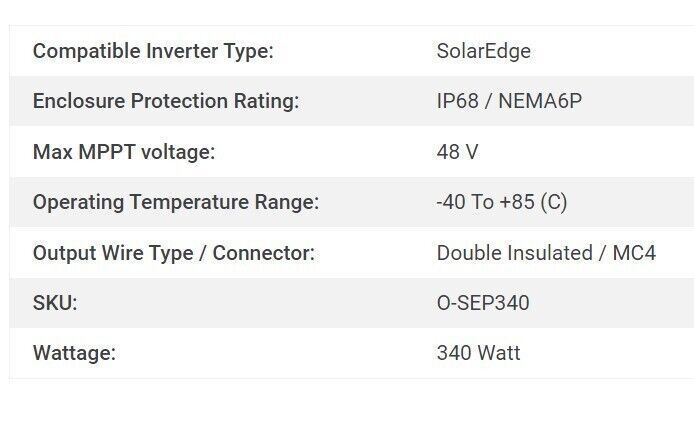Select the 48 V voltage value
694x441 pixels.
(457, 152)
